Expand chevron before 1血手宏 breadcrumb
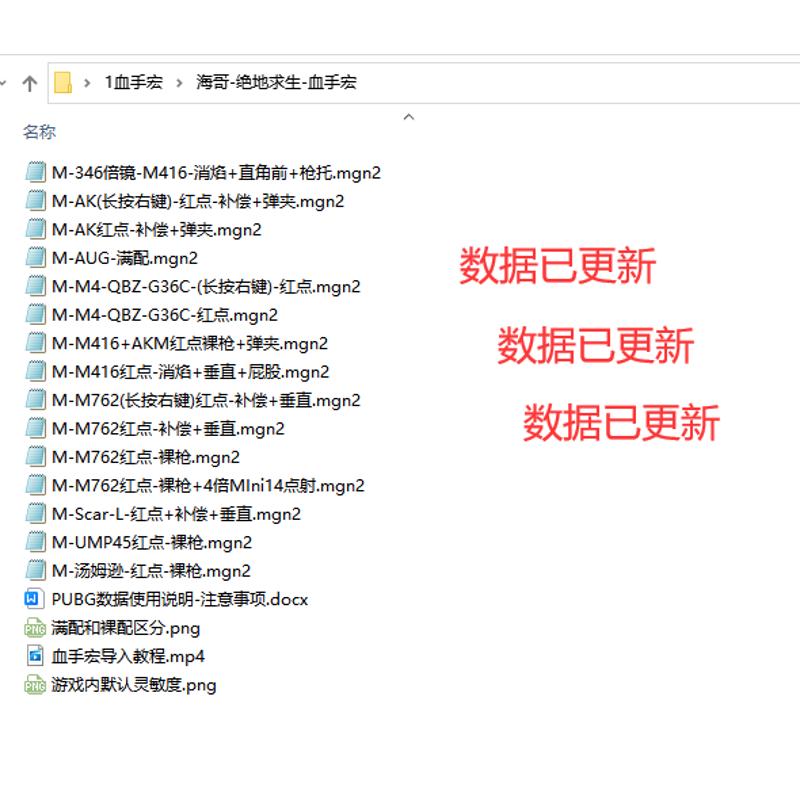This screenshot has width=800, height=800. (87, 83)
